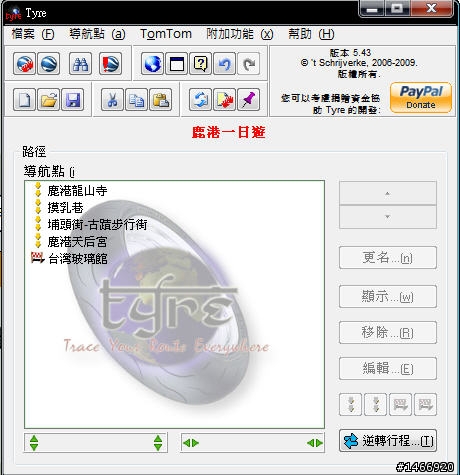Click the blue undo arrow
460x475 pixels.
tap(225, 63)
